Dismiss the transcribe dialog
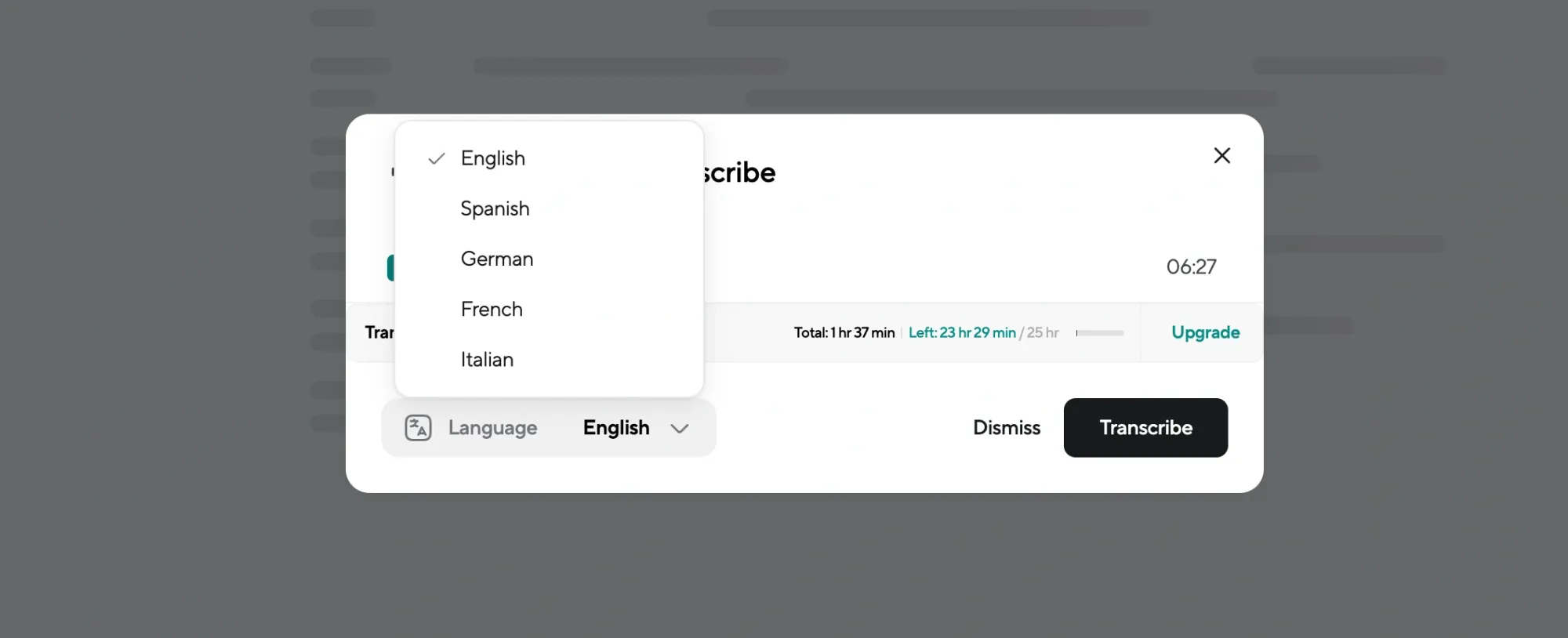Image resolution: width=1568 pixels, height=638 pixels. click(1006, 428)
